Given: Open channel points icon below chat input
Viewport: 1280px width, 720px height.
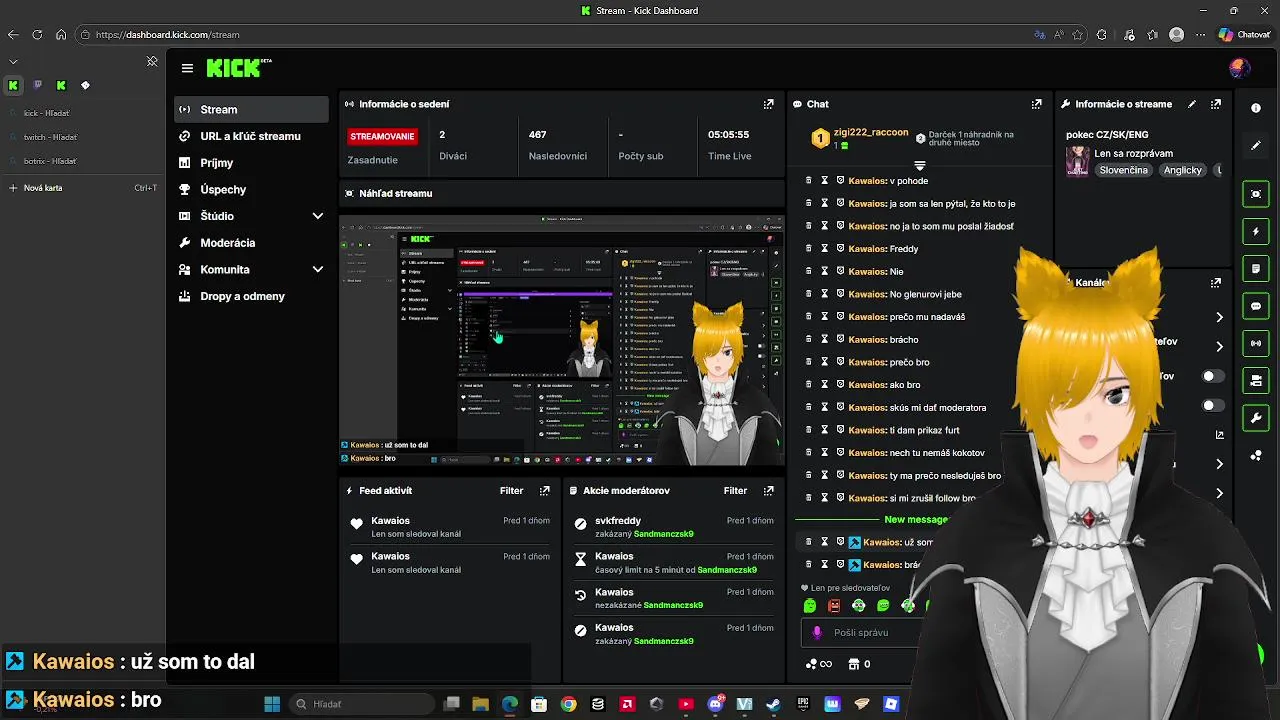Looking at the screenshot, I should coord(818,664).
